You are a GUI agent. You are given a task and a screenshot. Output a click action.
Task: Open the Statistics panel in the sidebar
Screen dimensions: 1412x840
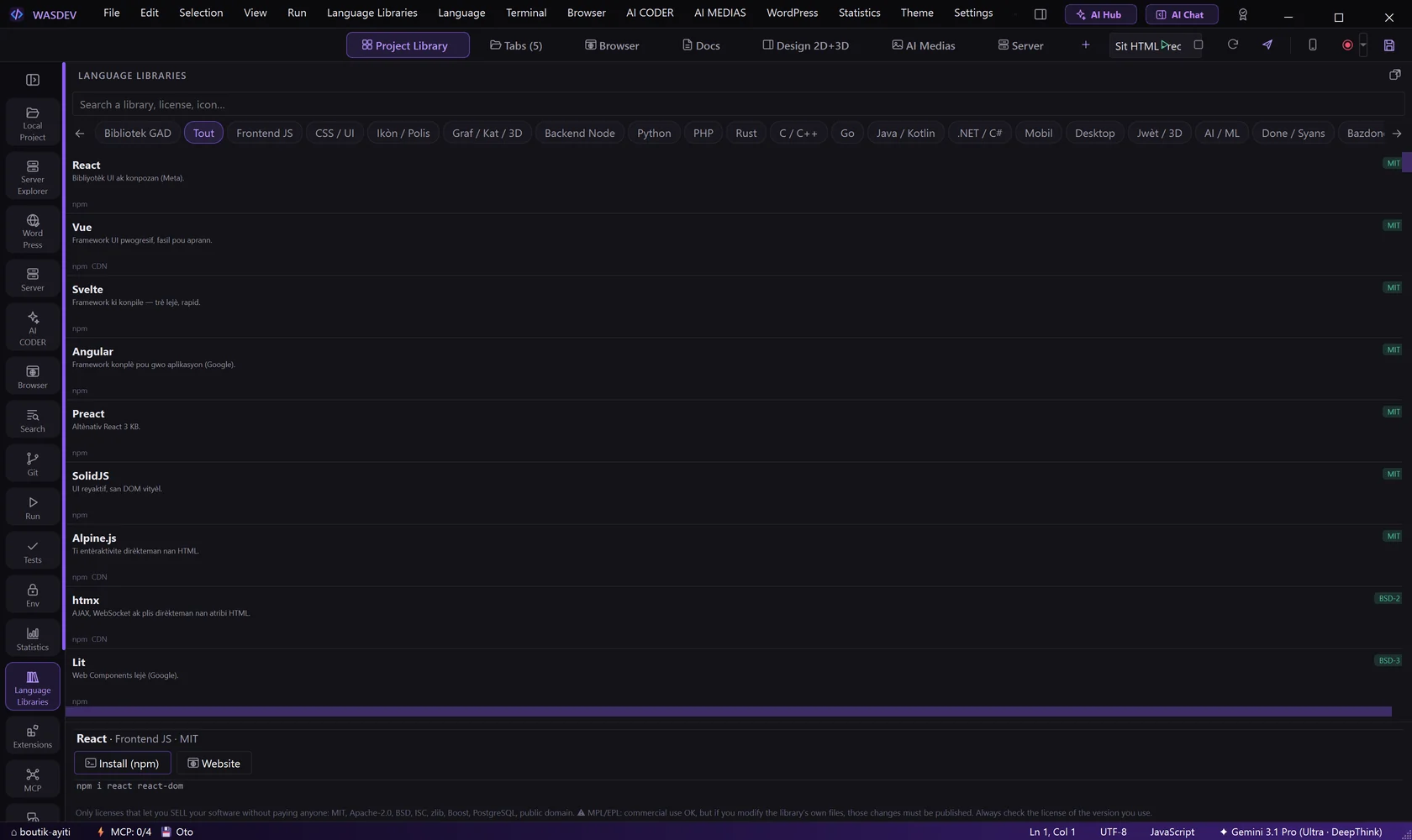coord(33,639)
